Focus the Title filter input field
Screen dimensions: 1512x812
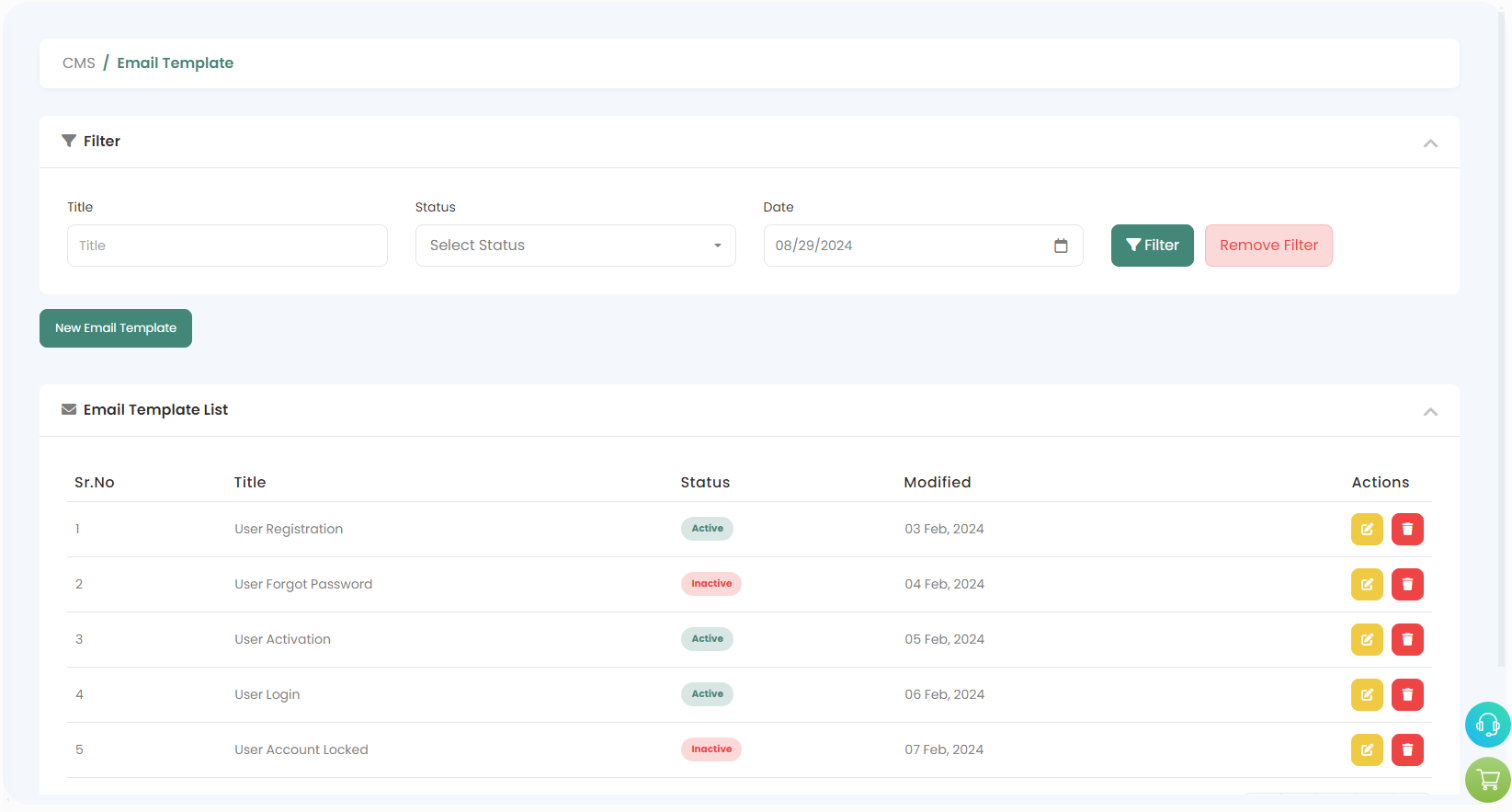tap(227, 246)
